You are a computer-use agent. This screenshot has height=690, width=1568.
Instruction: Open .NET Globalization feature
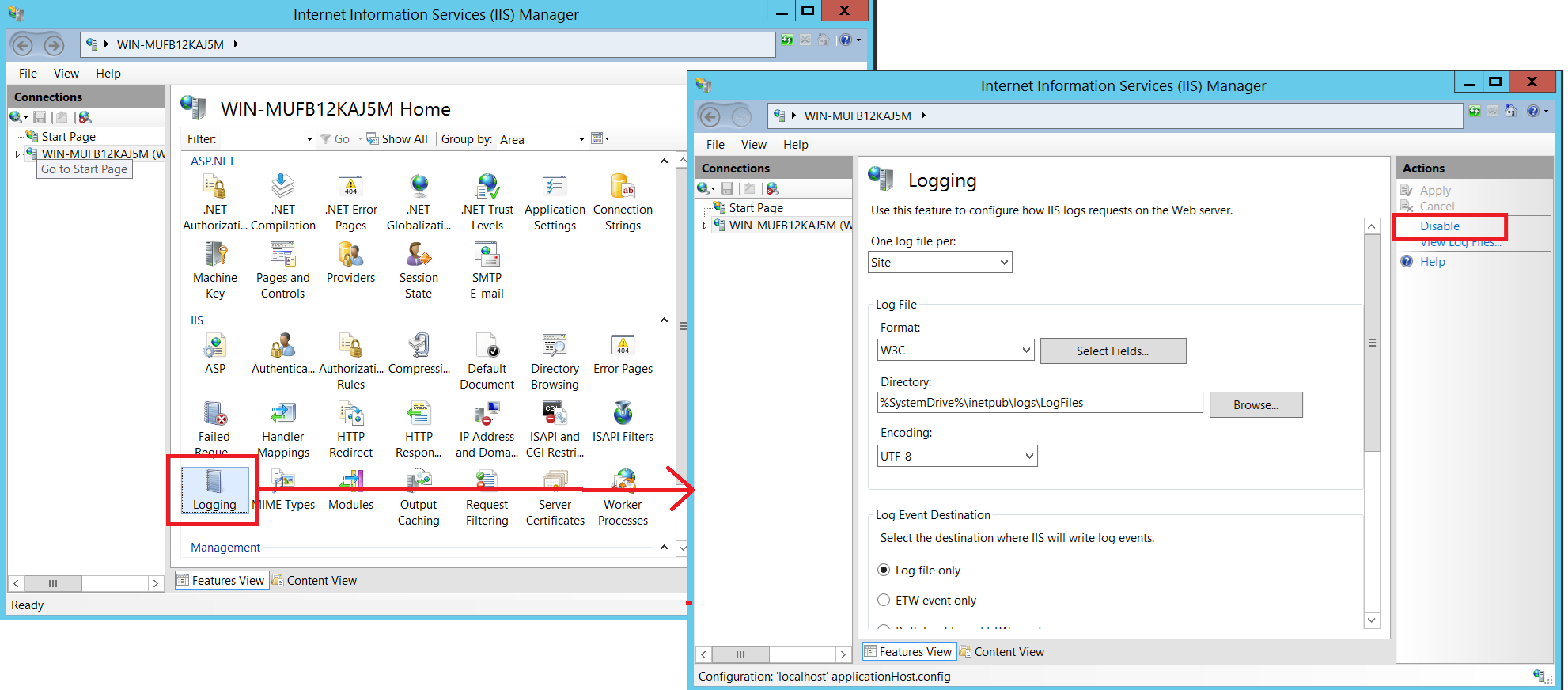[x=419, y=203]
